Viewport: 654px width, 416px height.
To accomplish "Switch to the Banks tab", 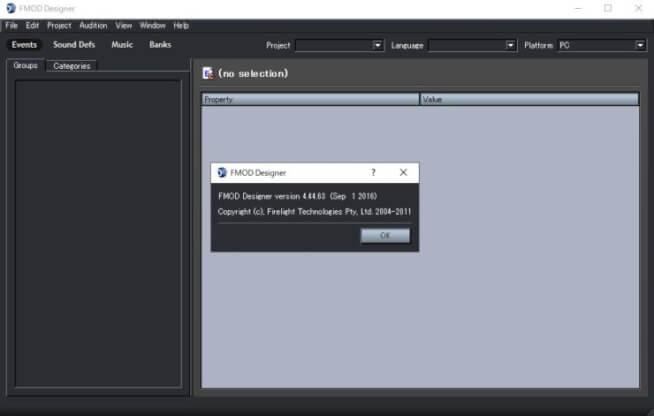I will pos(160,45).
